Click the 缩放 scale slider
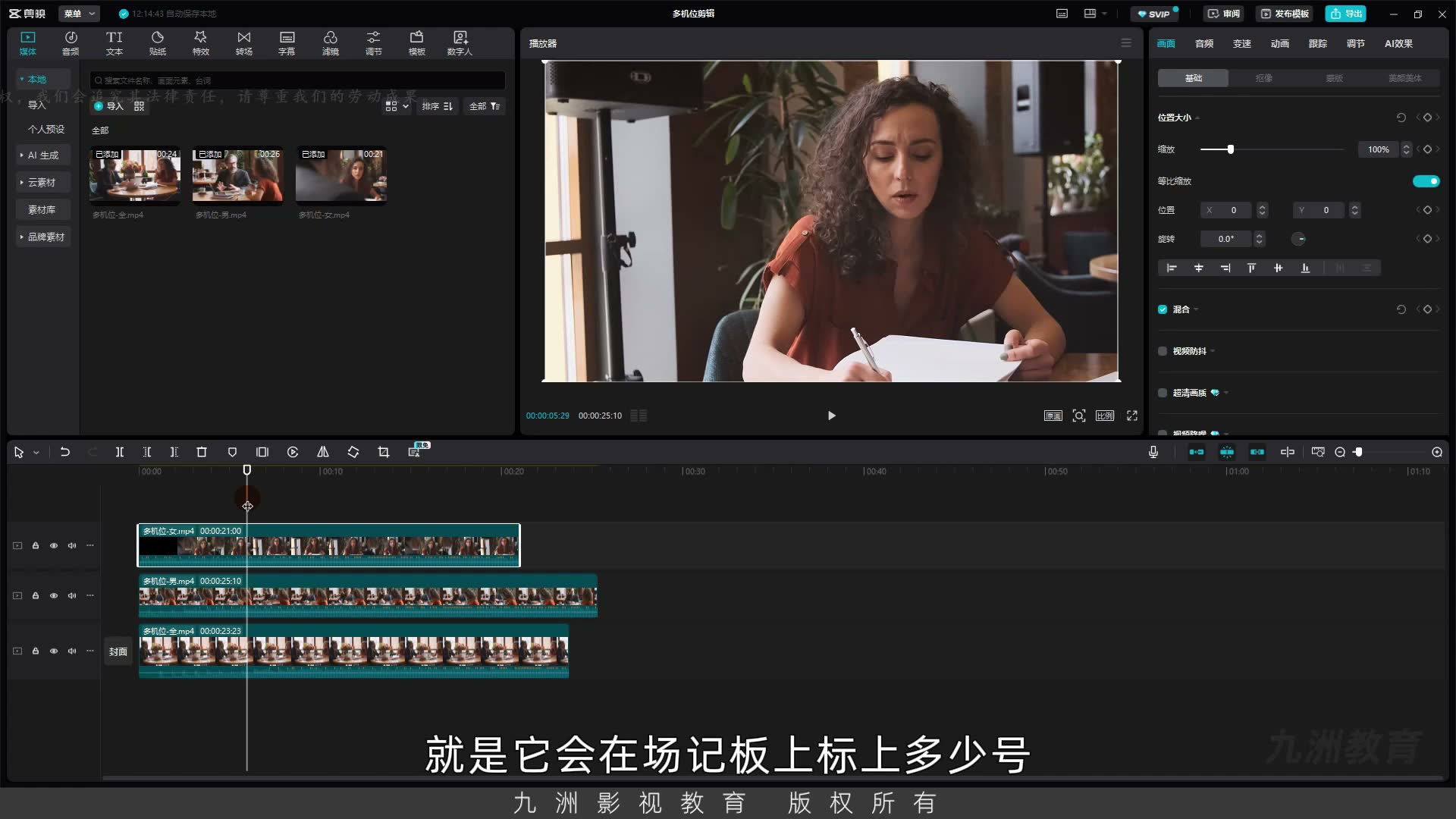The height and width of the screenshot is (819, 1456). pyautogui.click(x=1272, y=149)
